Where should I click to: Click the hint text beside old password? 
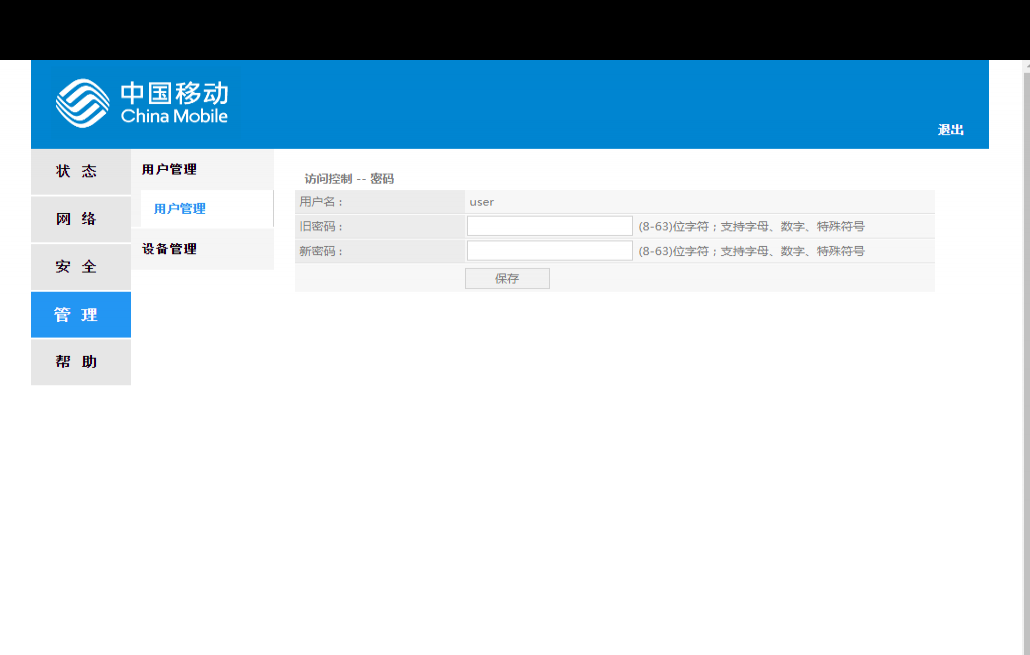tap(751, 226)
